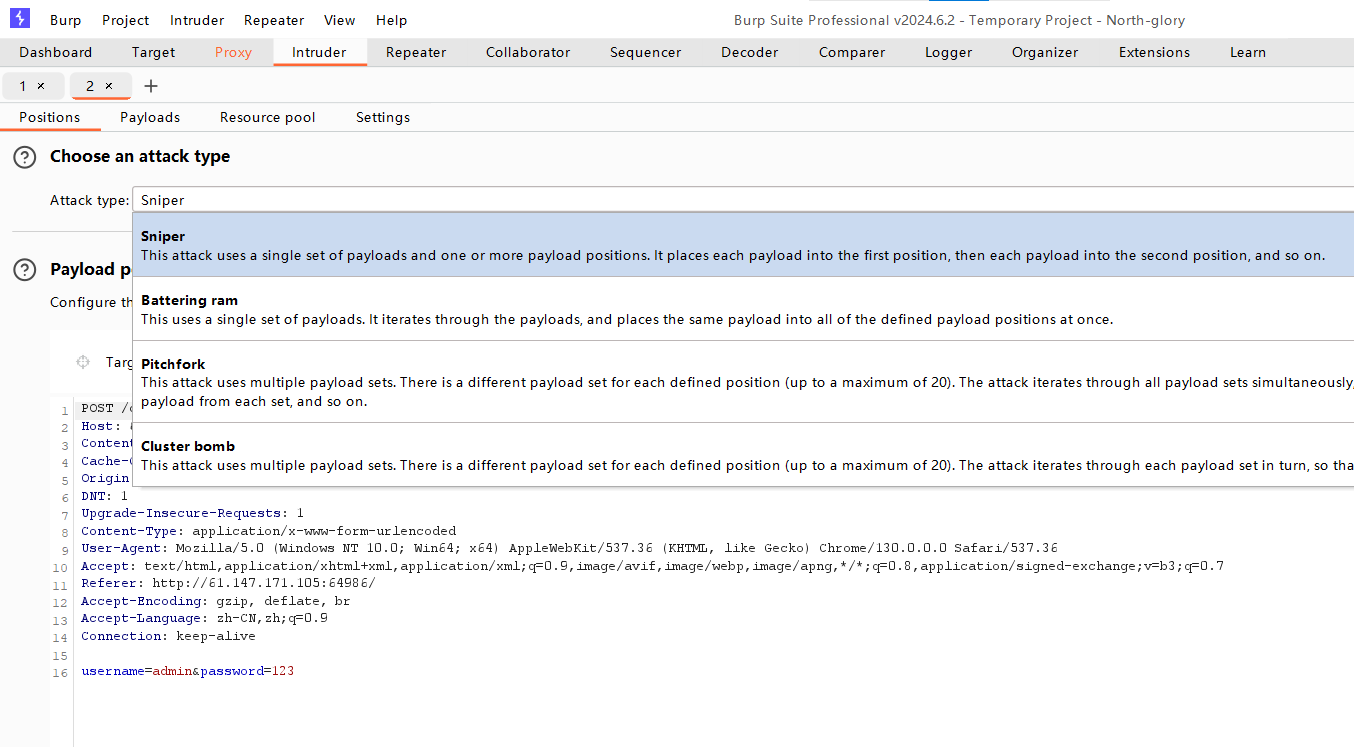Open help icon beside Payload positions heading
Screen dimensions: 1354x747
pos(24,270)
